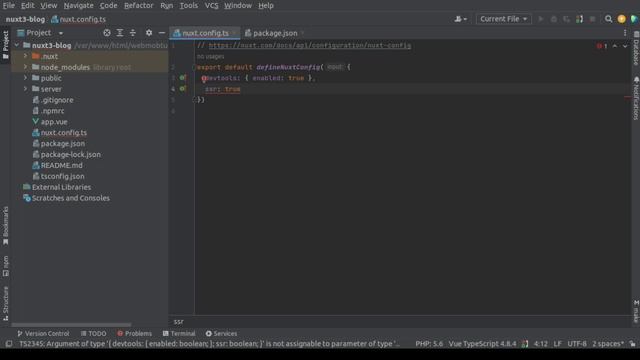Click the error count indicator in editor

[x=602, y=46]
